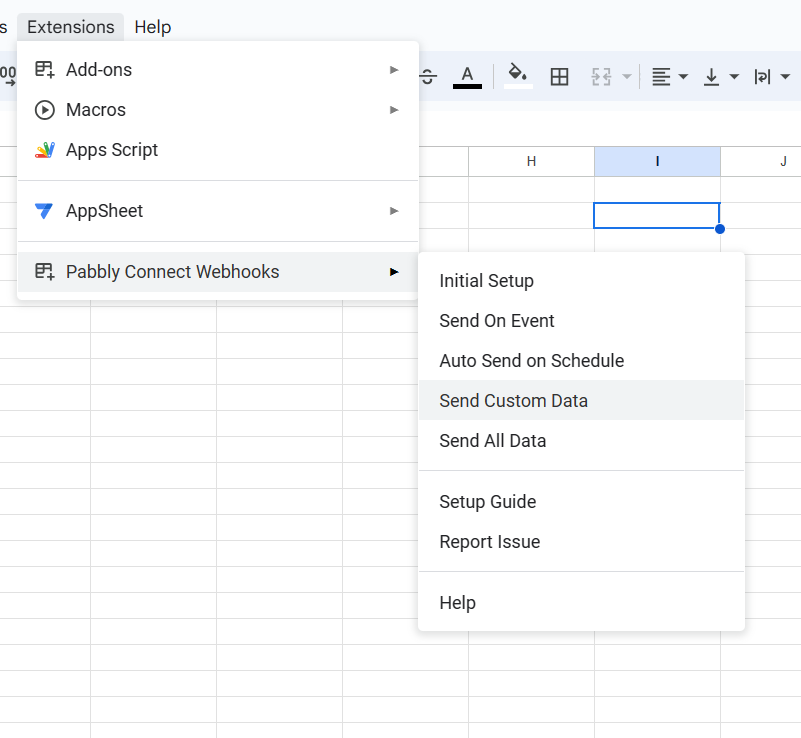Open text wrapping dropdown arrow
Screen dimensions: 801x738
(785, 77)
